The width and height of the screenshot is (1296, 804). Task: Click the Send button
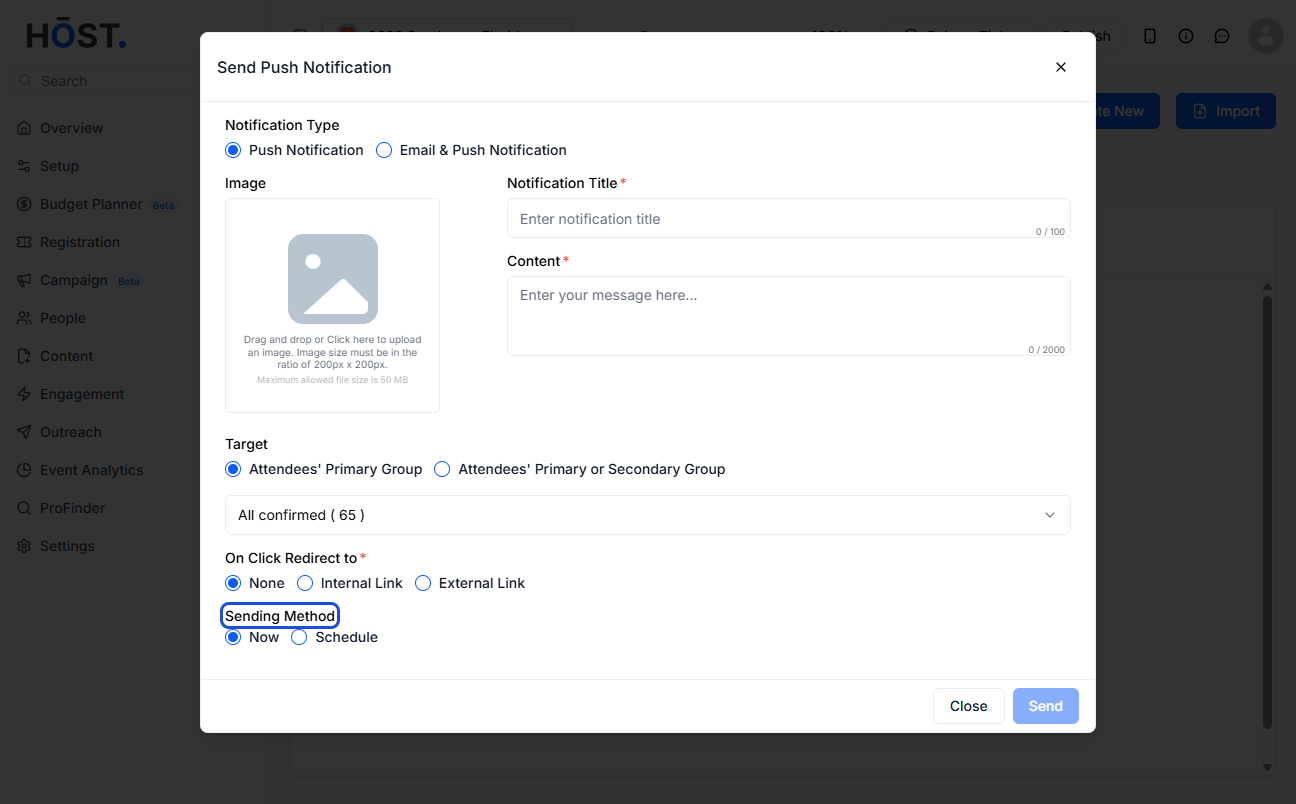(1045, 706)
